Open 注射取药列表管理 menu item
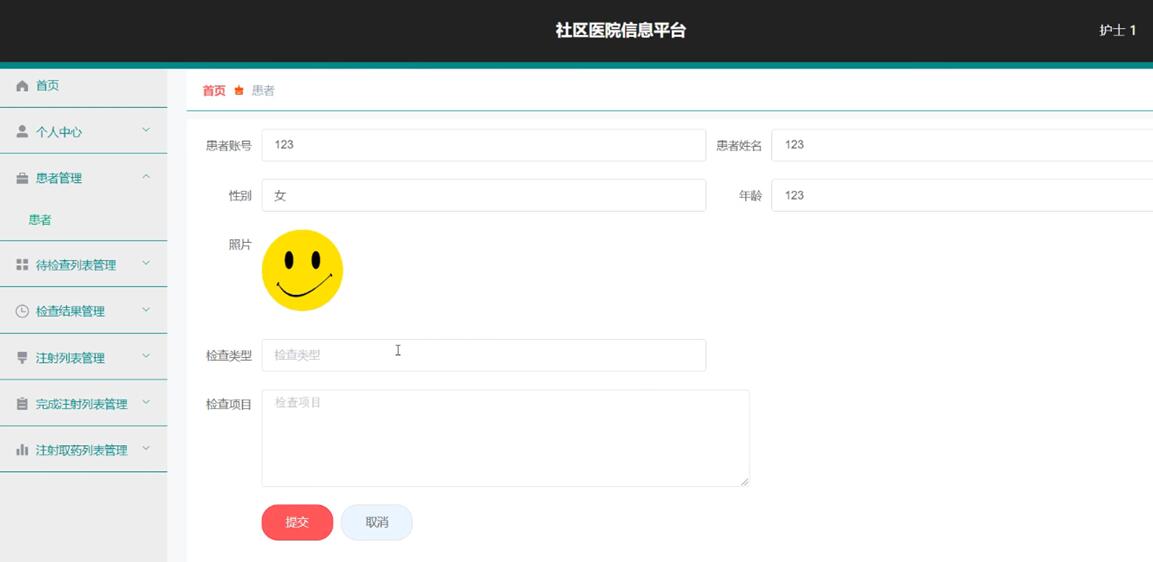This screenshot has width=1153, height=562. (x=83, y=449)
